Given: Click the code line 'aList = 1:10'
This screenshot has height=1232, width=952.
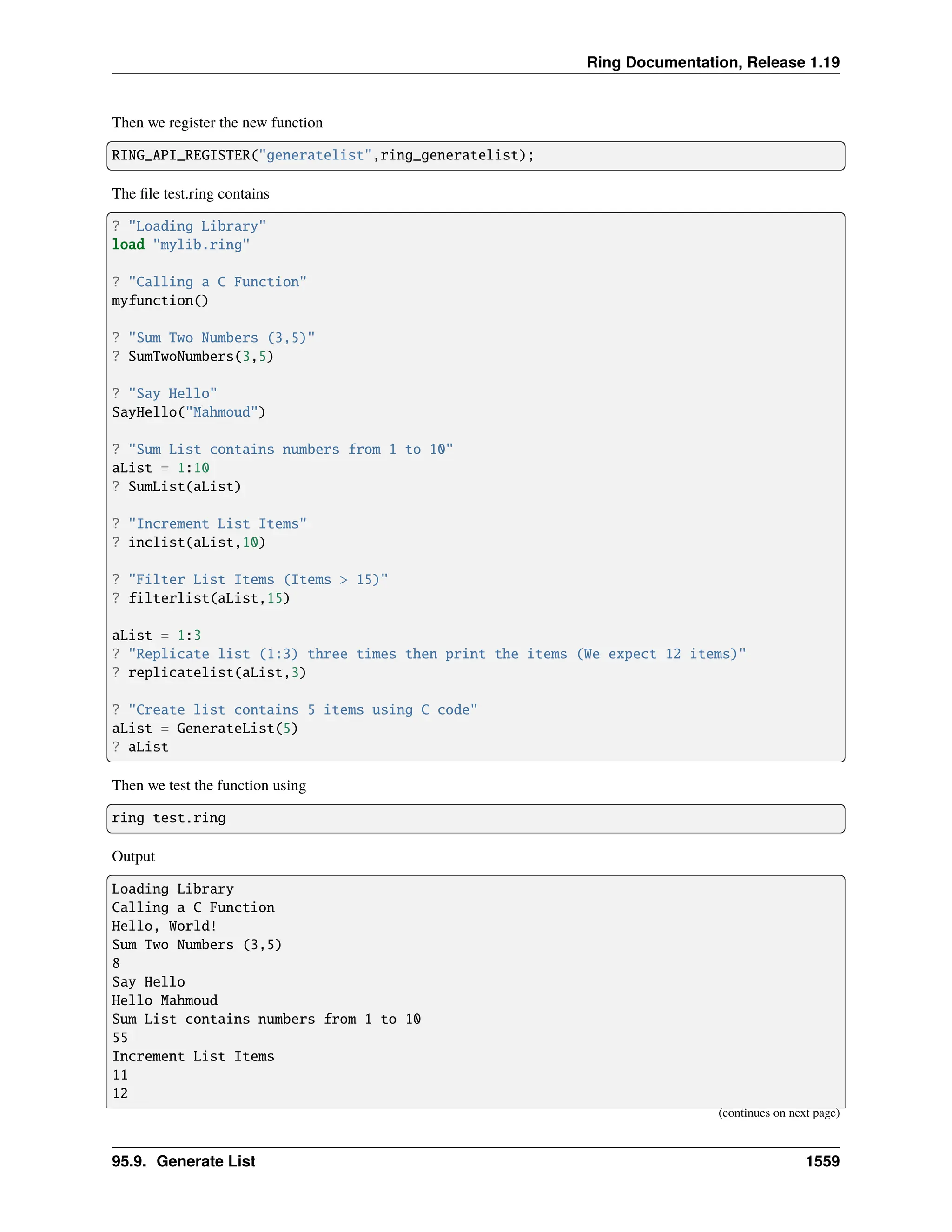Looking at the screenshot, I should click(x=161, y=468).
